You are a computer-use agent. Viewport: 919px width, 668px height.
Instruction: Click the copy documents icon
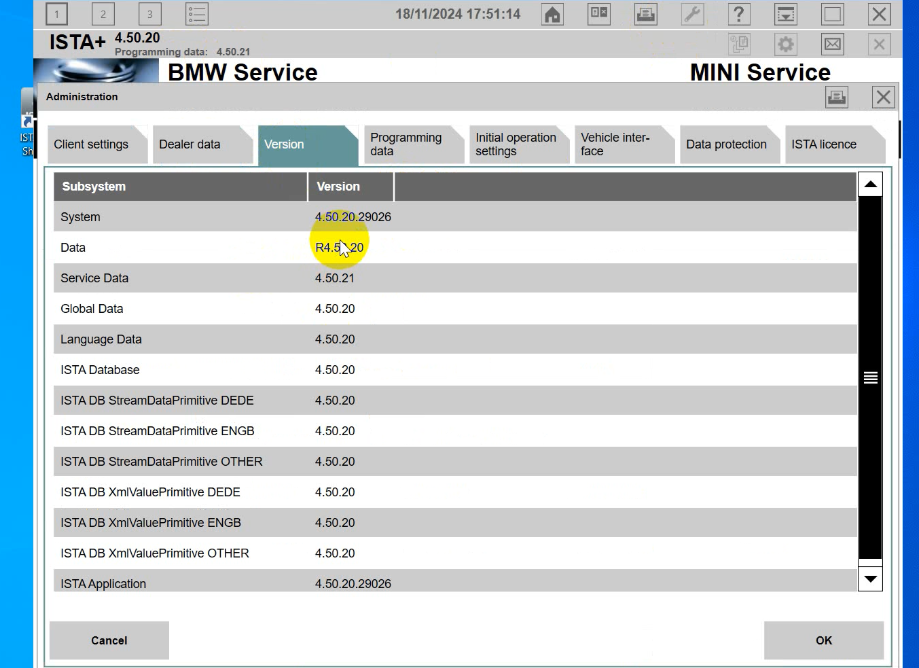coord(739,44)
